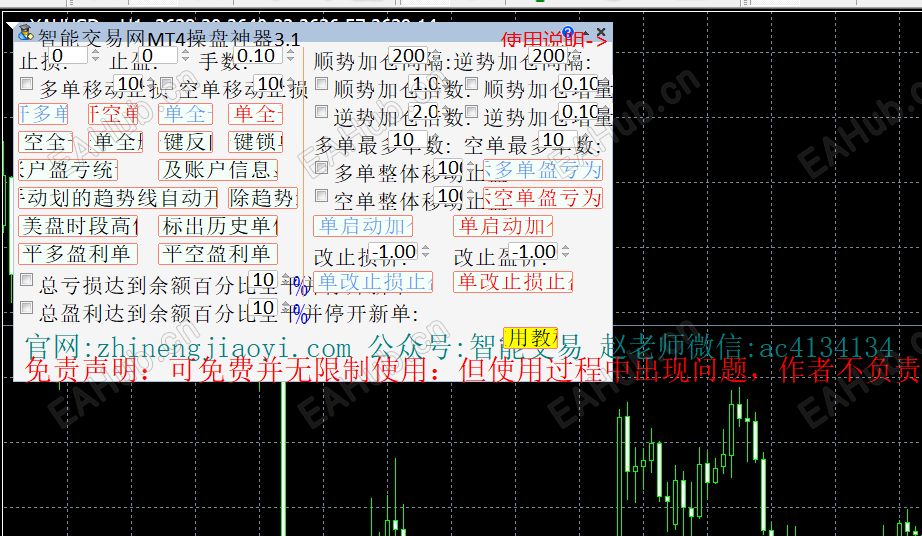Click the red 开空单 button
This screenshot has width=922, height=536.
tap(113, 114)
